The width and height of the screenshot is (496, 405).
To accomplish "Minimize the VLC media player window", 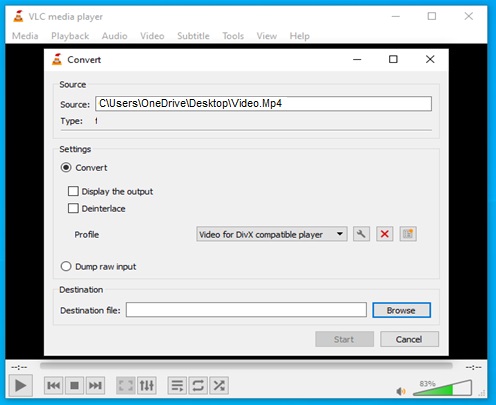I will coord(396,16).
